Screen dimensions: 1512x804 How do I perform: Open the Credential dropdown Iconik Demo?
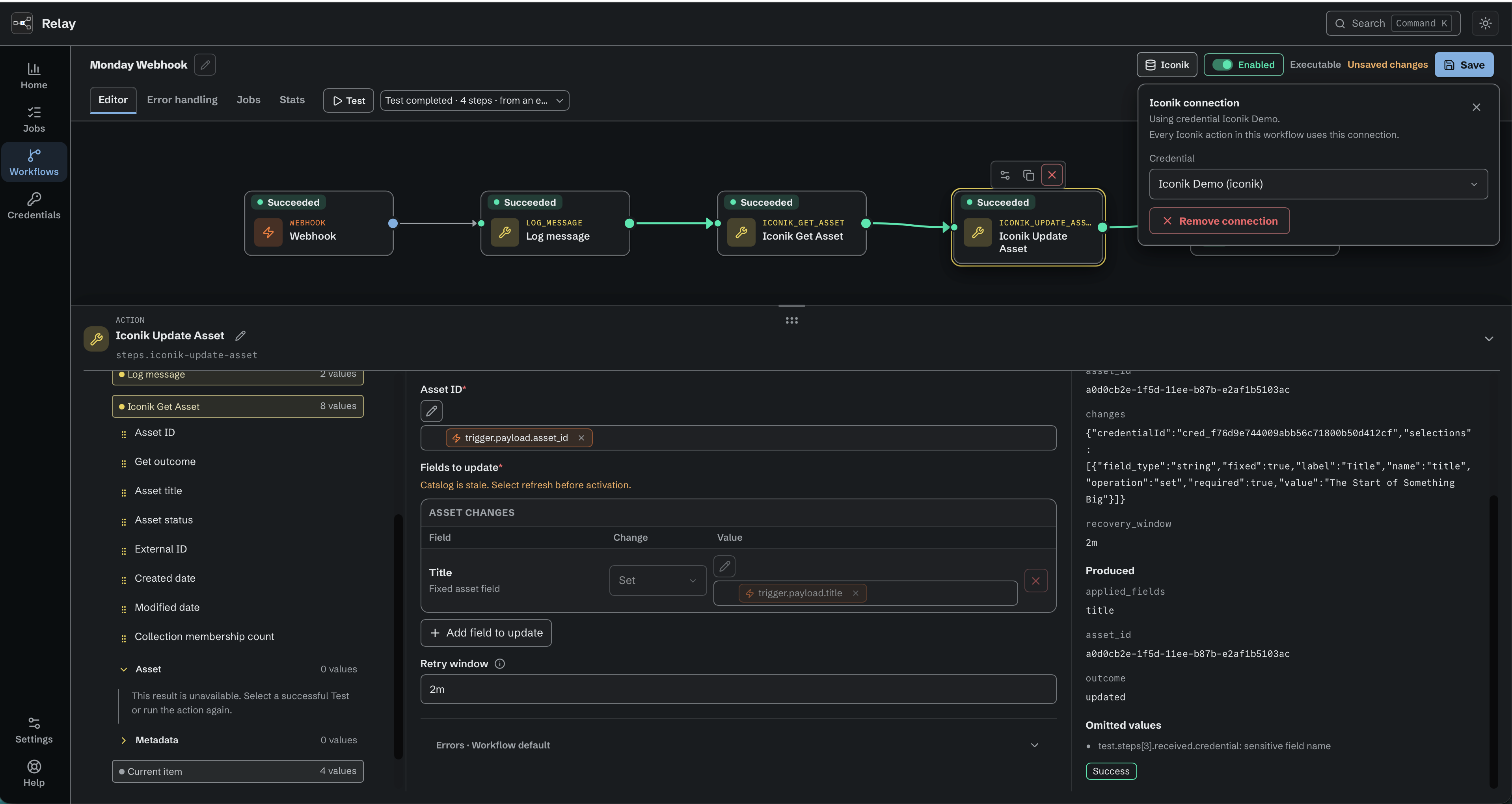coord(1318,184)
